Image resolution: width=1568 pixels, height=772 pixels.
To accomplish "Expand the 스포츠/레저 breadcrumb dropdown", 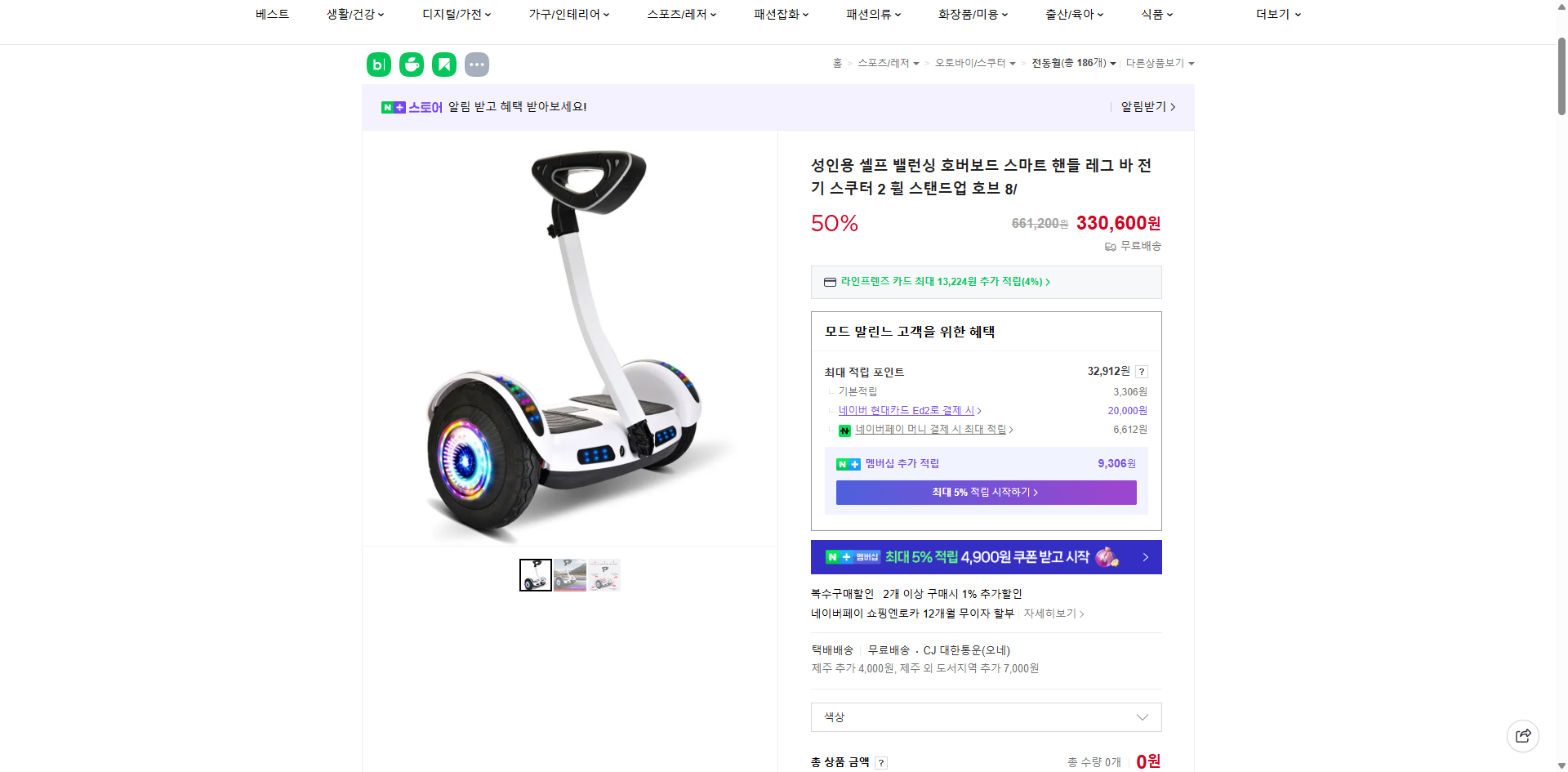I will [887, 63].
